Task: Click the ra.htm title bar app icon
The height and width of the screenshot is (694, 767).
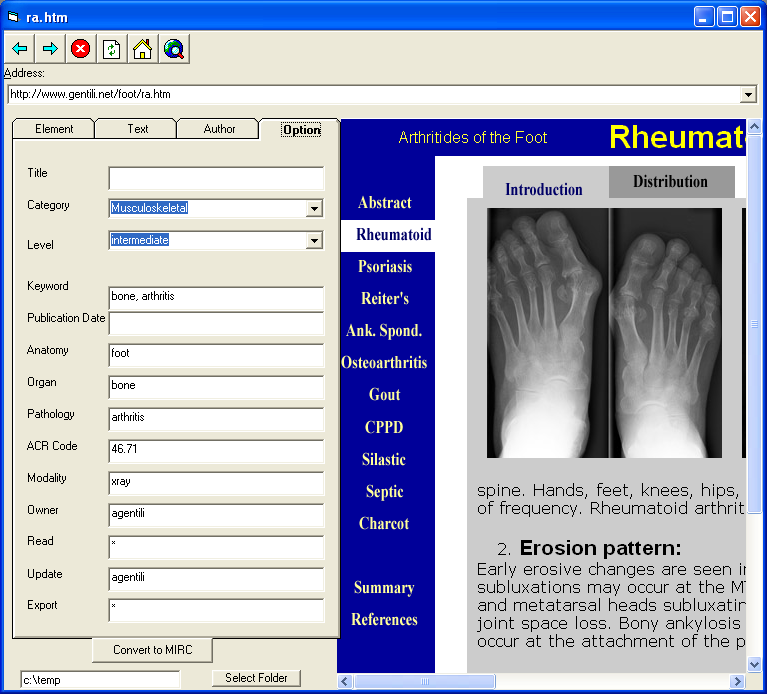Action: coord(13,17)
